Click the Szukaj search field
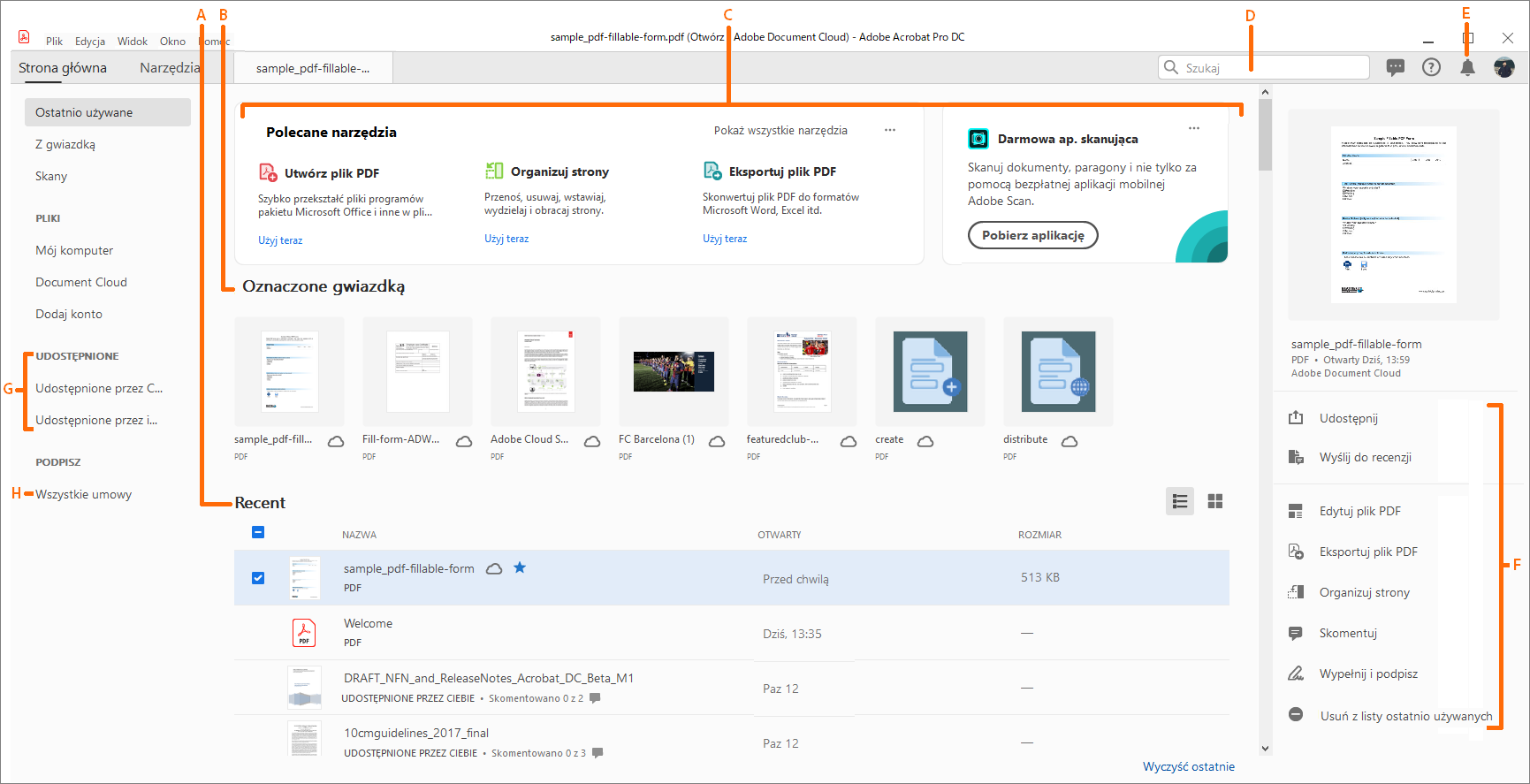 click(x=1264, y=68)
